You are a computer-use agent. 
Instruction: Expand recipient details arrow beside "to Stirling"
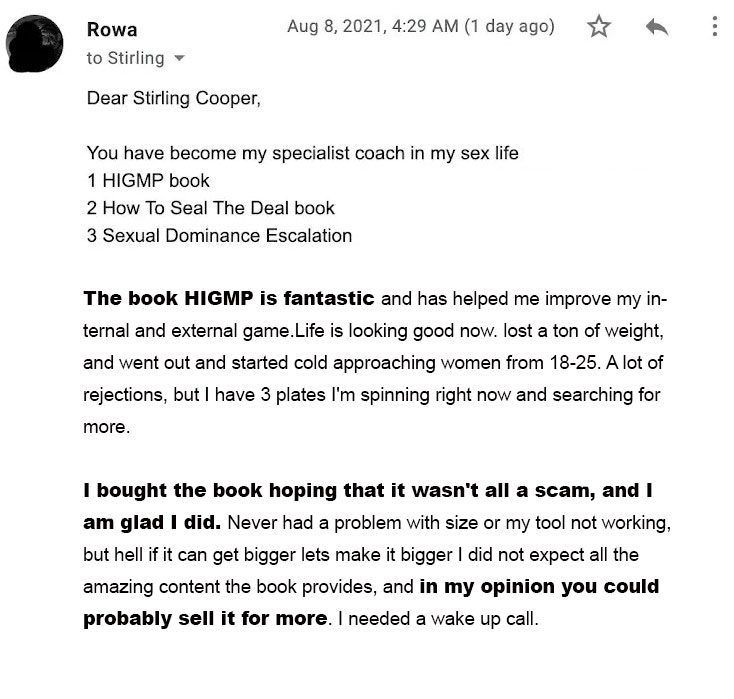click(x=180, y=59)
